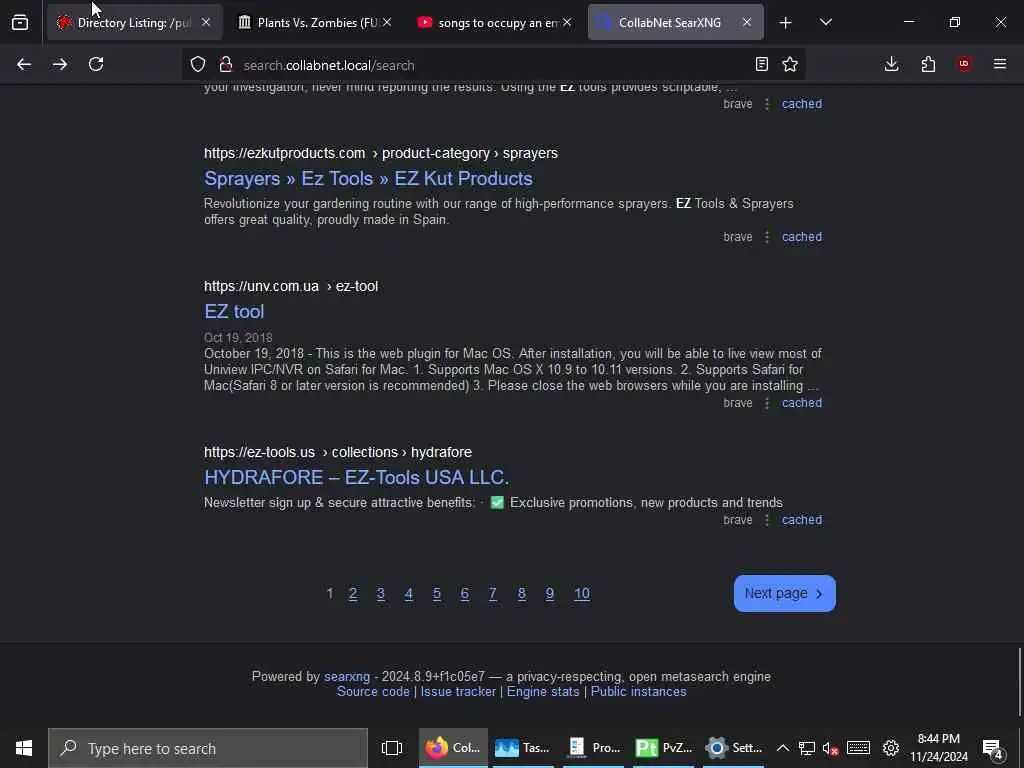Open tracking protection shield icon

198,64
